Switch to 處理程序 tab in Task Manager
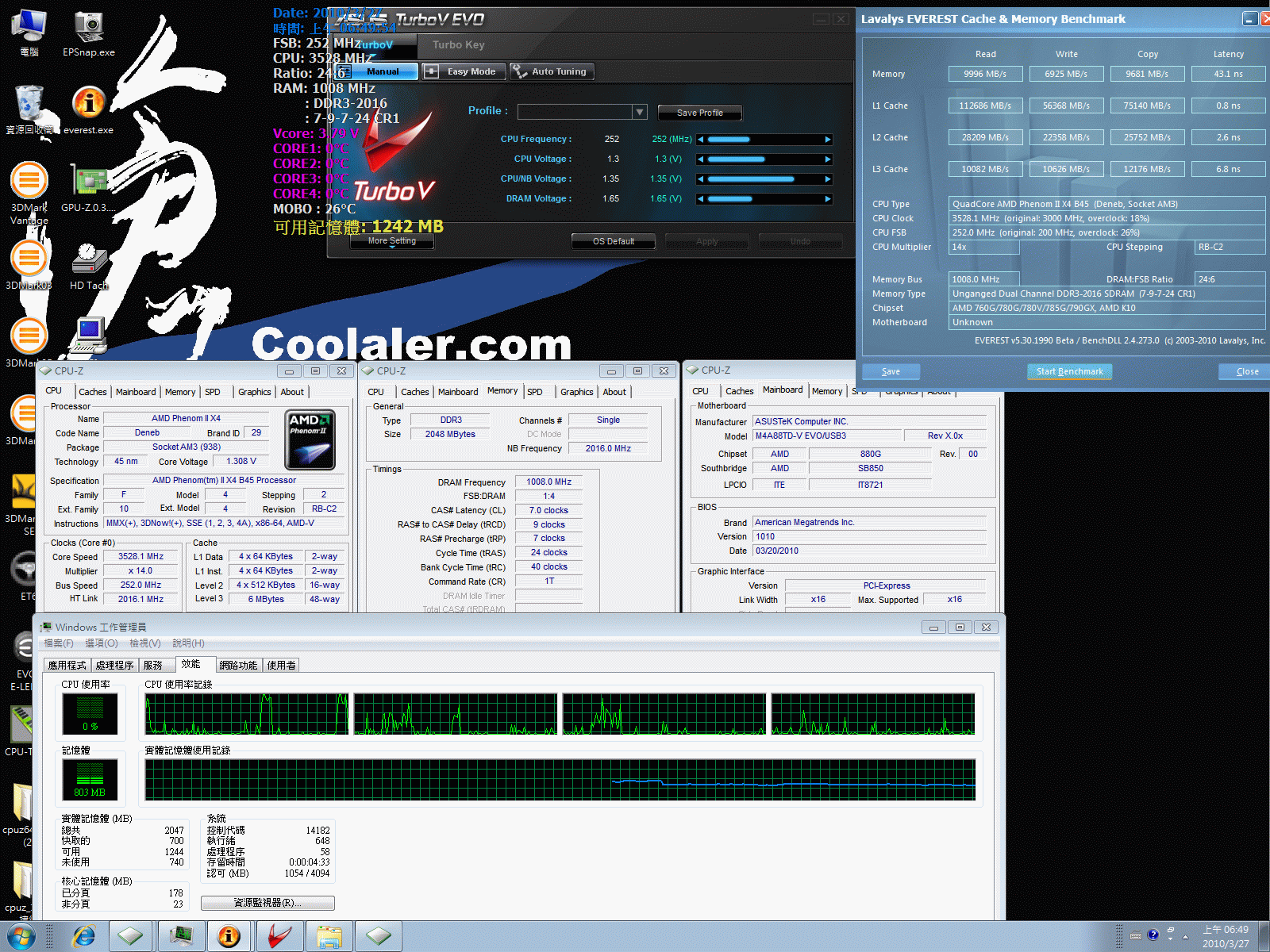Viewport: 1270px width, 952px height. tap(114, 666)
